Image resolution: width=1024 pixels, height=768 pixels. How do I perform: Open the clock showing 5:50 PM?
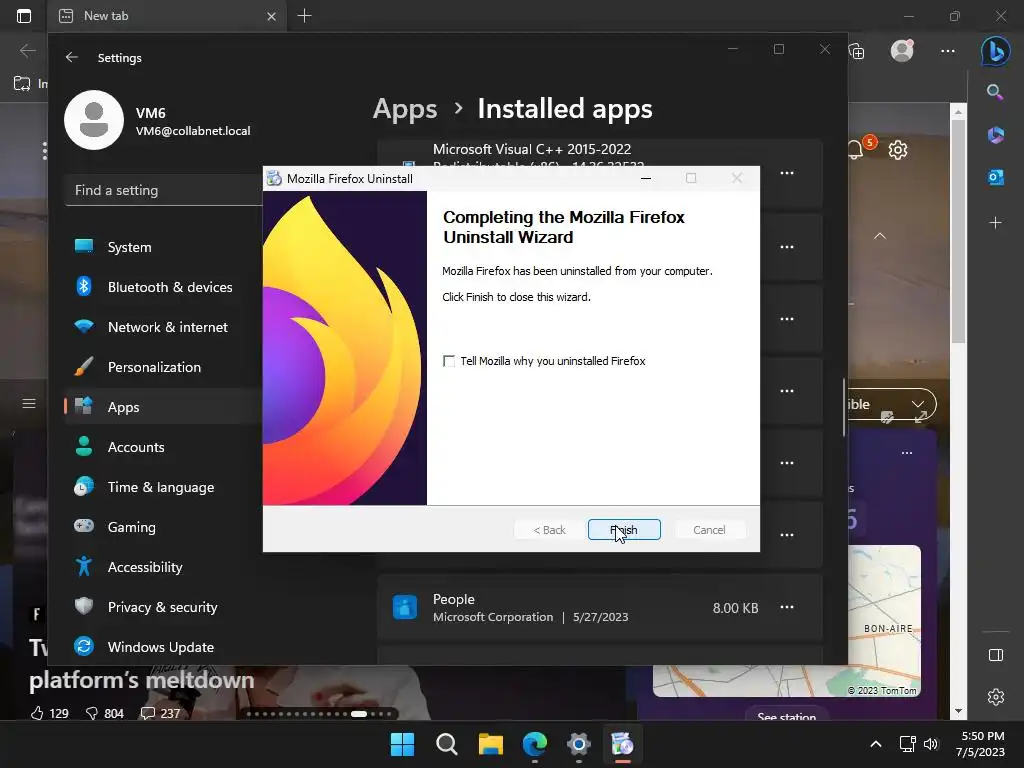[x=980, y=744]
